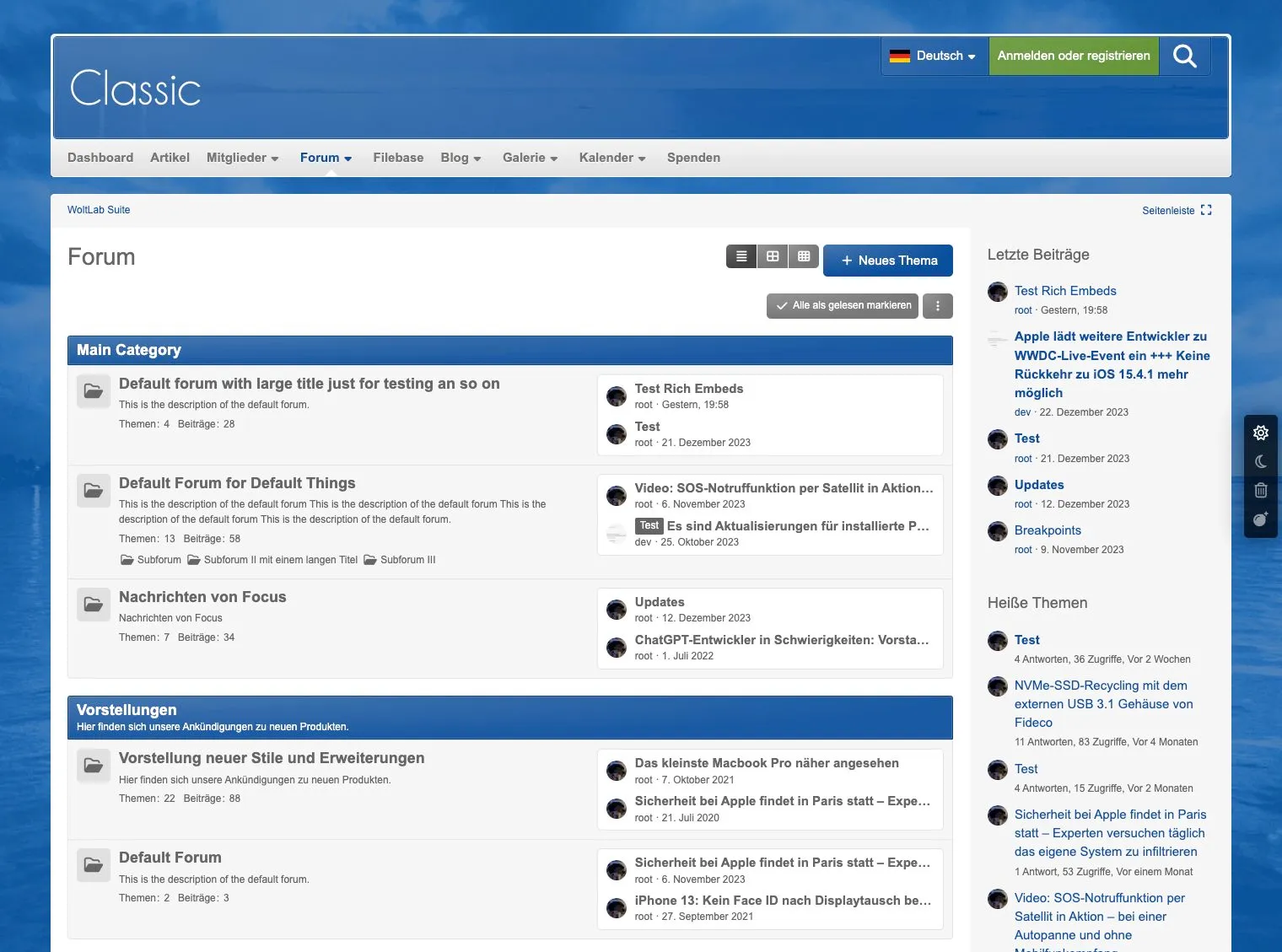The image size is (1282, 952).
Task: Click folder icon of Nachrichten von Focus
Action: click(x=94, y=605)
